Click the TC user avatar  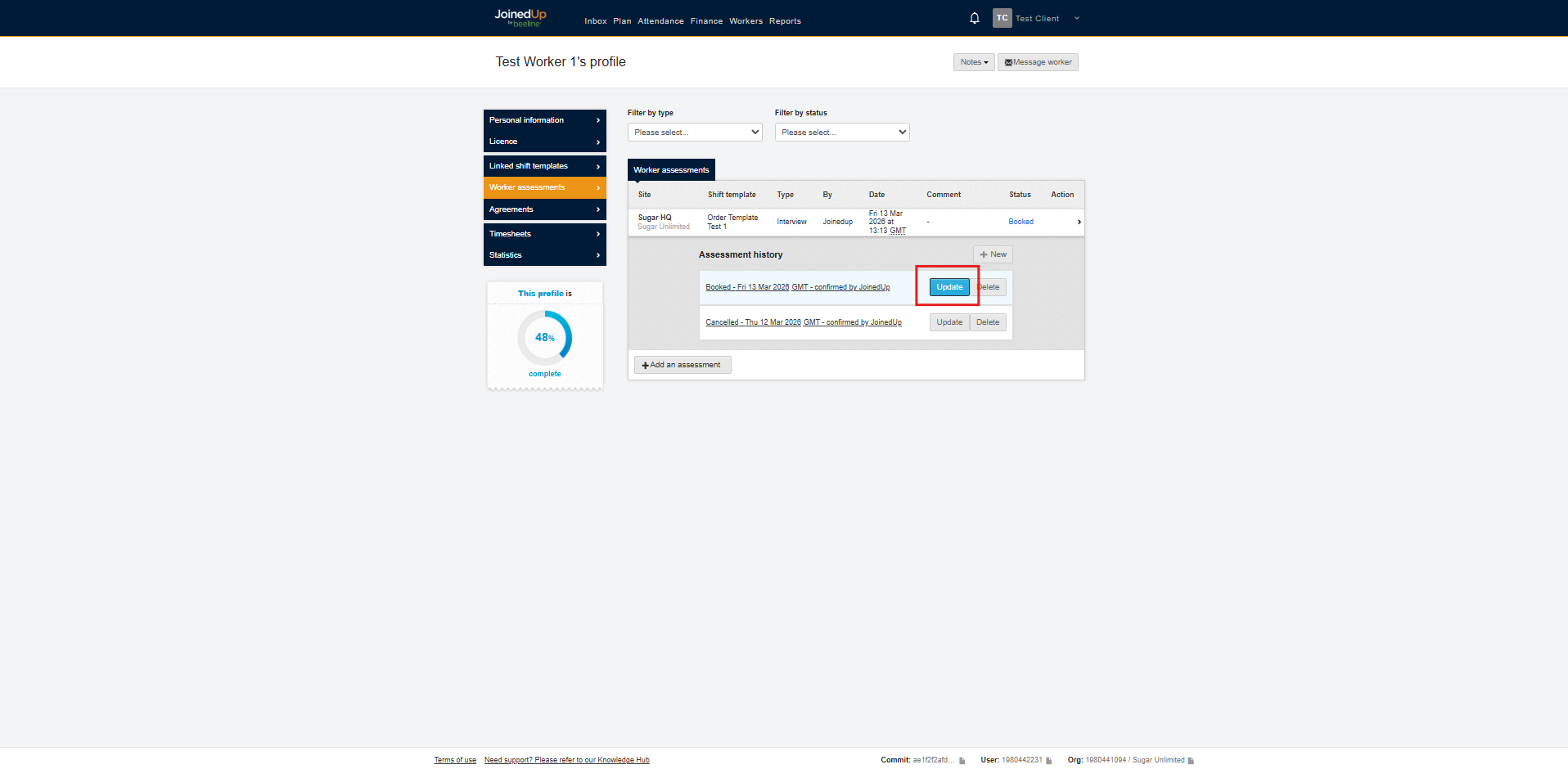1002,18
